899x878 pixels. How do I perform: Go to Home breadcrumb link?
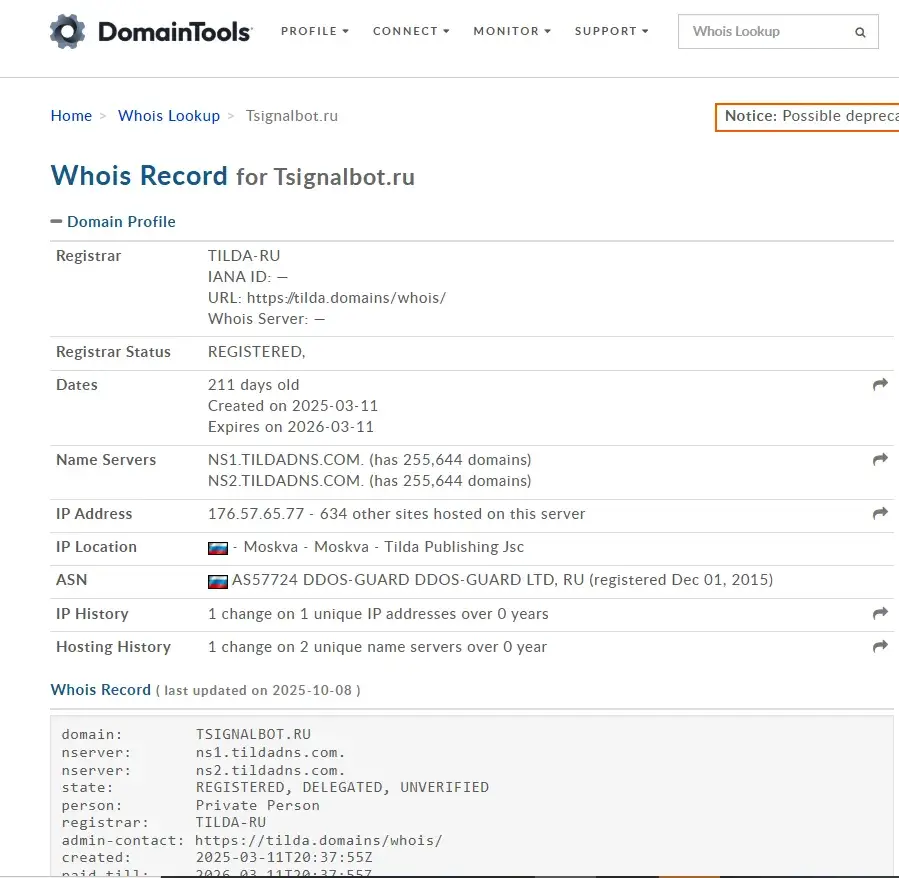(x=71, y=116)
